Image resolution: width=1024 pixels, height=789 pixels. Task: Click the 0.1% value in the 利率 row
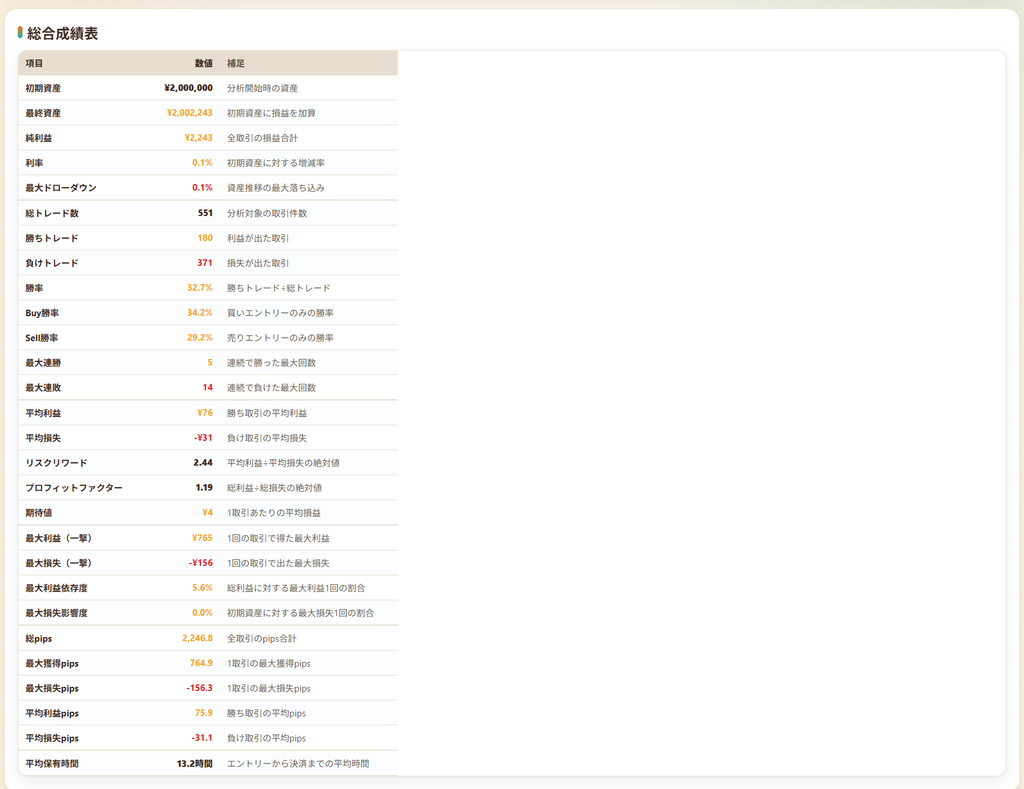[x=202, y=163]
